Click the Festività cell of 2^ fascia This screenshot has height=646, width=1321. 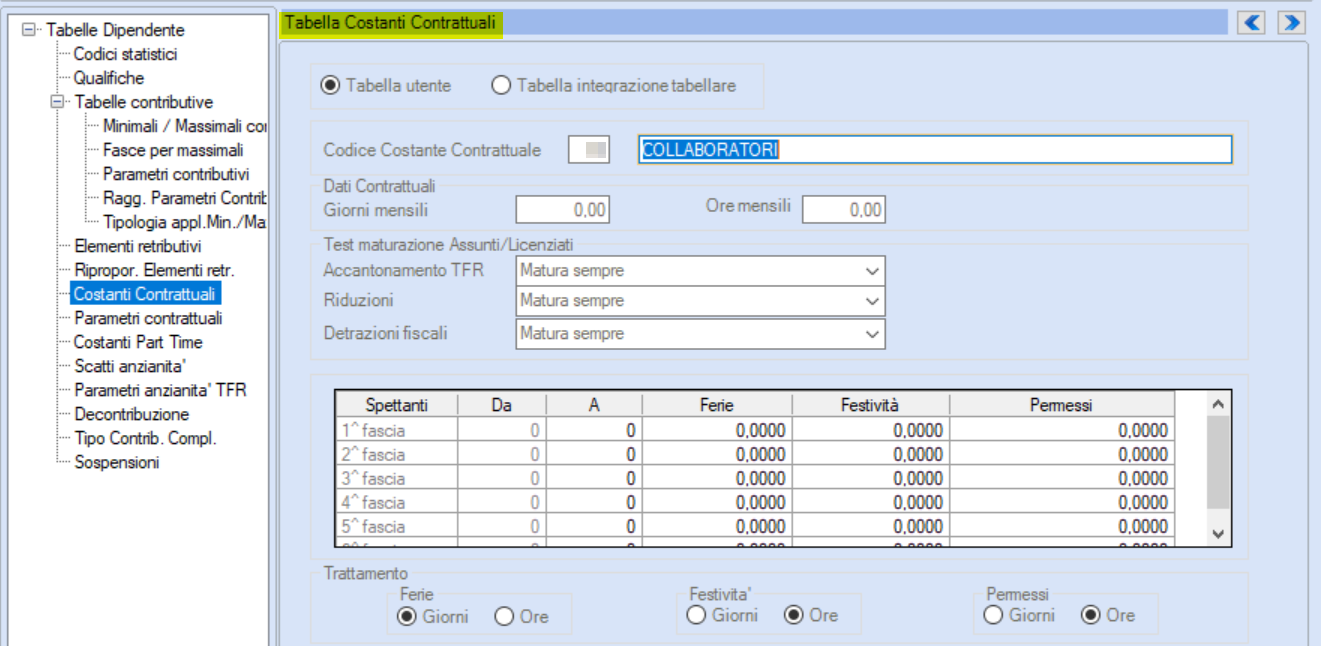[x=871, y=454]
